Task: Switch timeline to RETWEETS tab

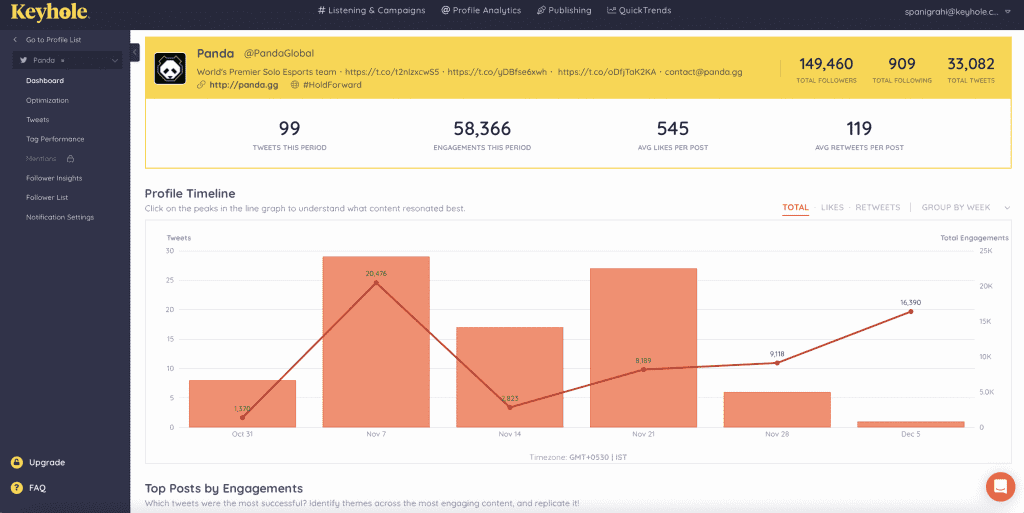Action: pos(878,208)
